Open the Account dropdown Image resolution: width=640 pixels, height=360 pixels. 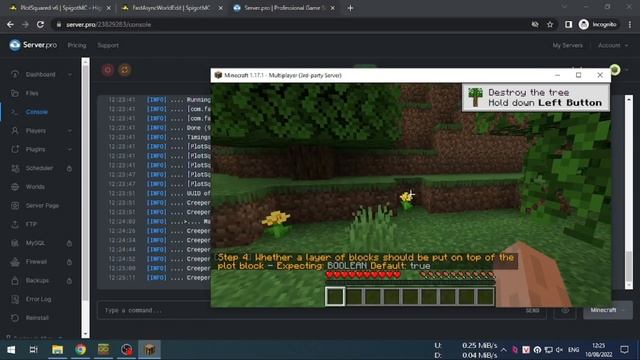tap(613, 45)
